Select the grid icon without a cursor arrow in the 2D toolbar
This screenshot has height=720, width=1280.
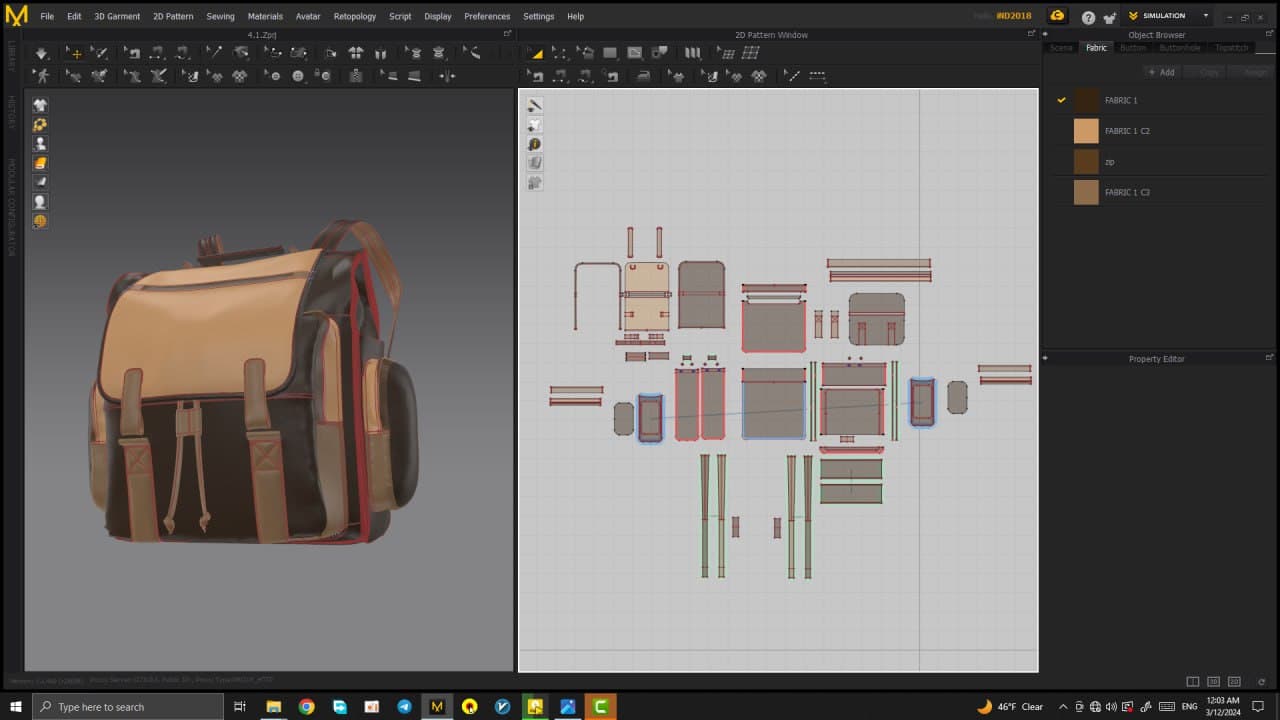750,53
